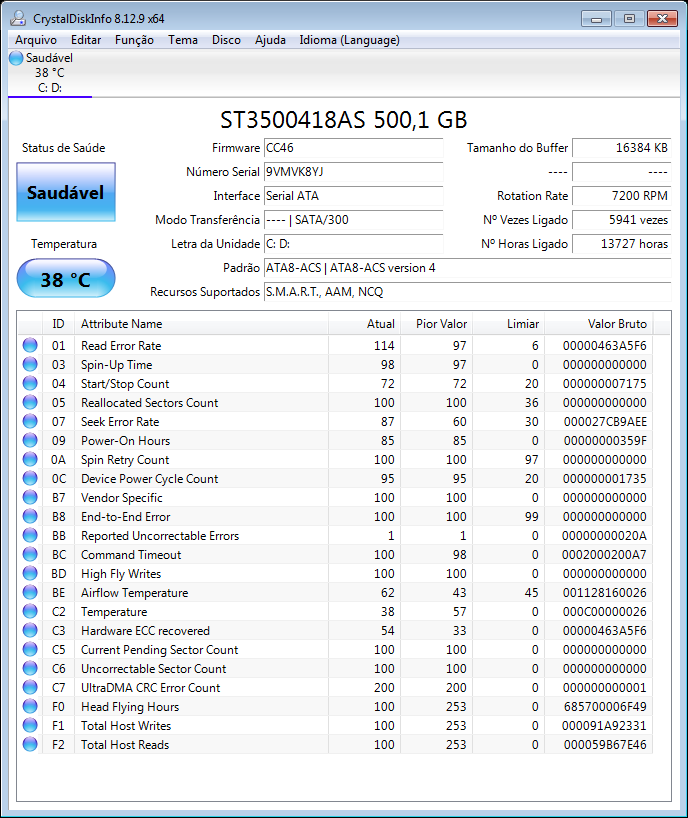Click the Letra da Unidade field C: D:

pyautogui.click(x=354, y=244)
